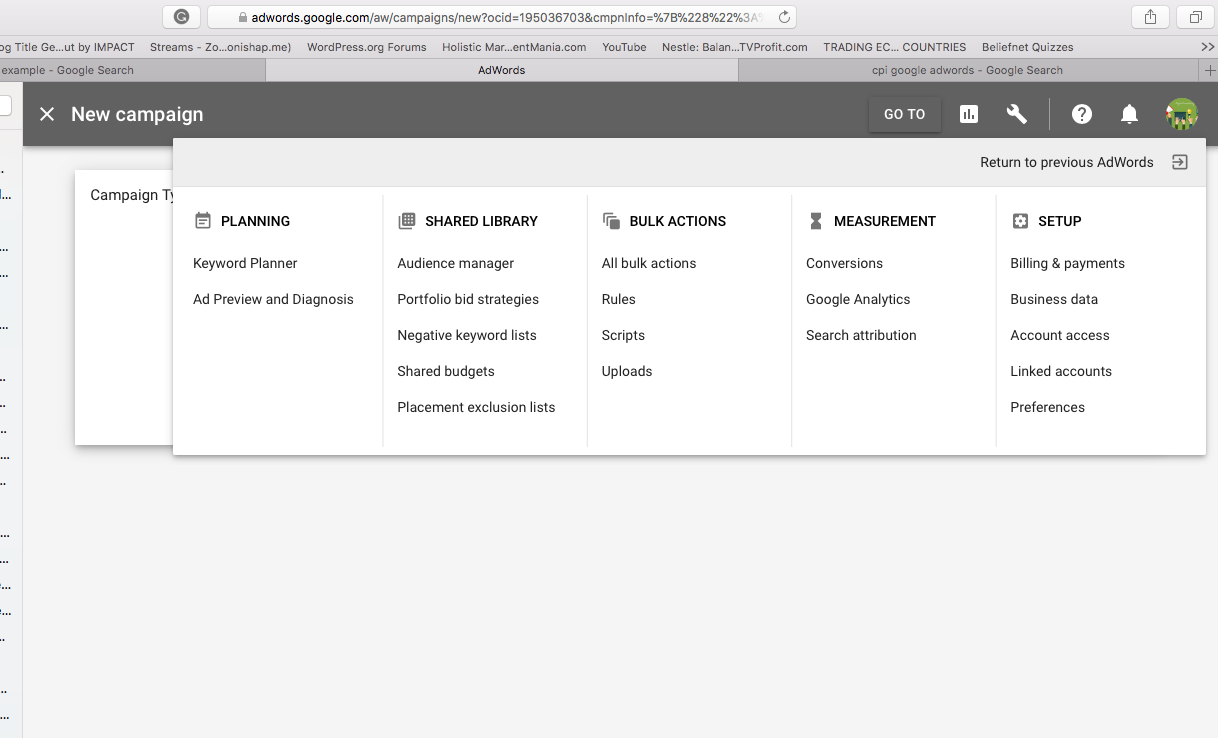Viewport: 1218px width, 738px height.
Task: Open Billing & payments
Action: tap(1067, 263)
